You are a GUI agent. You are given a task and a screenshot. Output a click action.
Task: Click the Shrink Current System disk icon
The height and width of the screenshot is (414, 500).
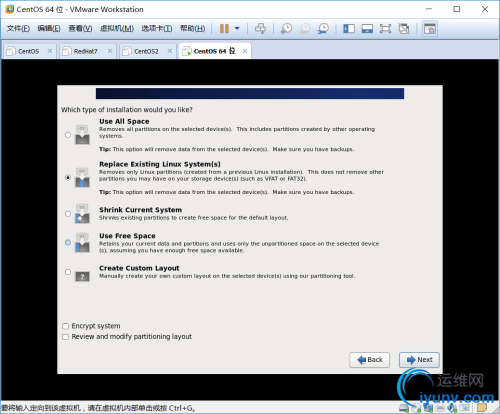click(82, 213)
